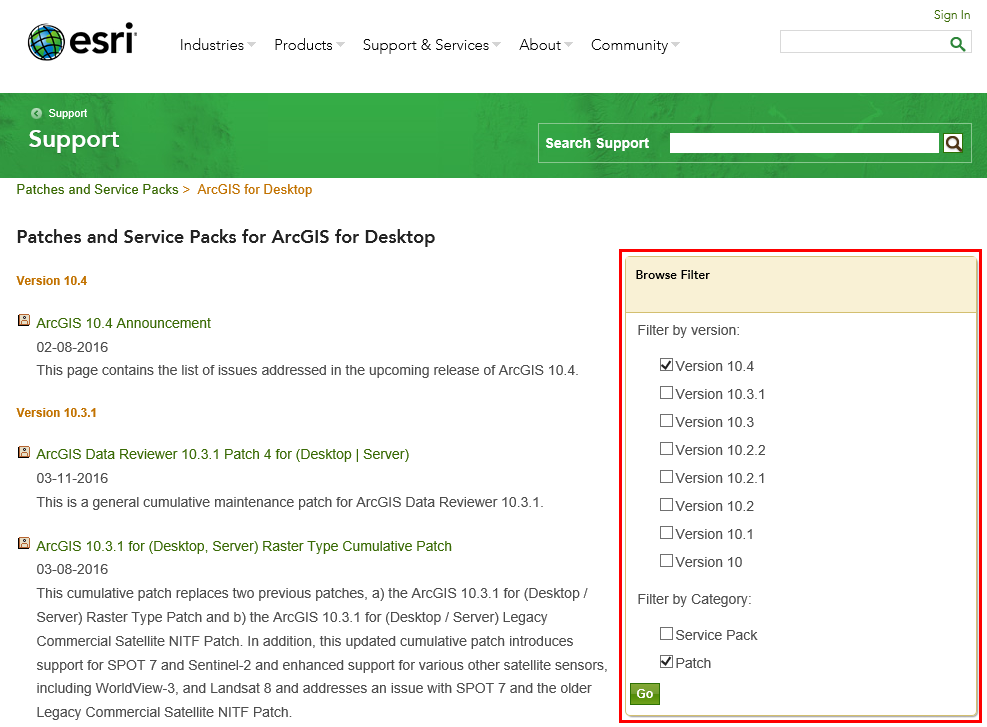Screen dimensions: 987x727
Task: Disable the Patch category checkbox
Action: pos(666,660)
